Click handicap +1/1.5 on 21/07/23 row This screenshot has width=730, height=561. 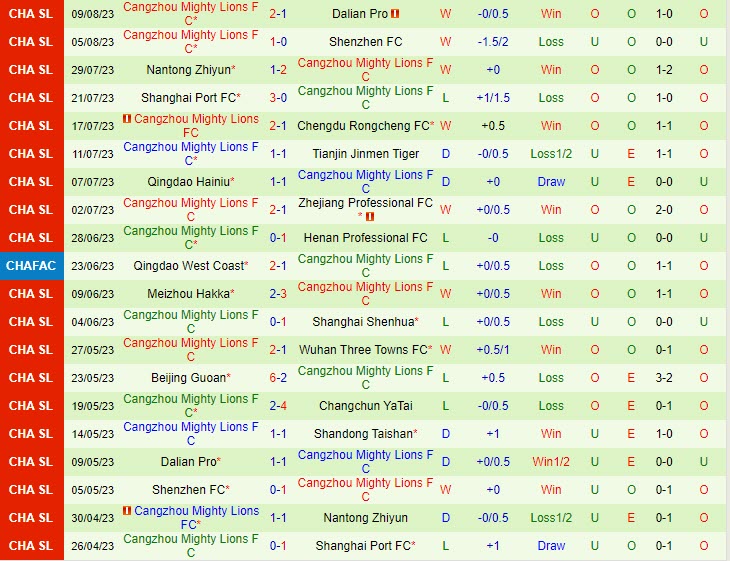pyautogui.click(x=493, y=98)
